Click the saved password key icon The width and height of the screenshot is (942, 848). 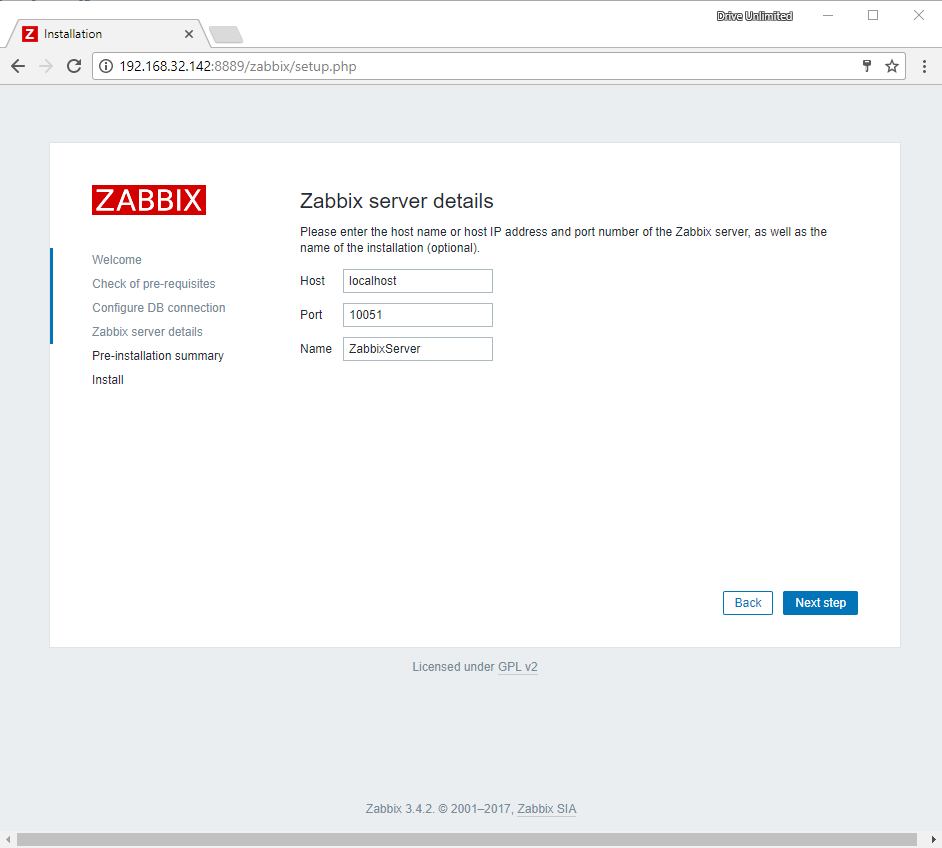867,66
